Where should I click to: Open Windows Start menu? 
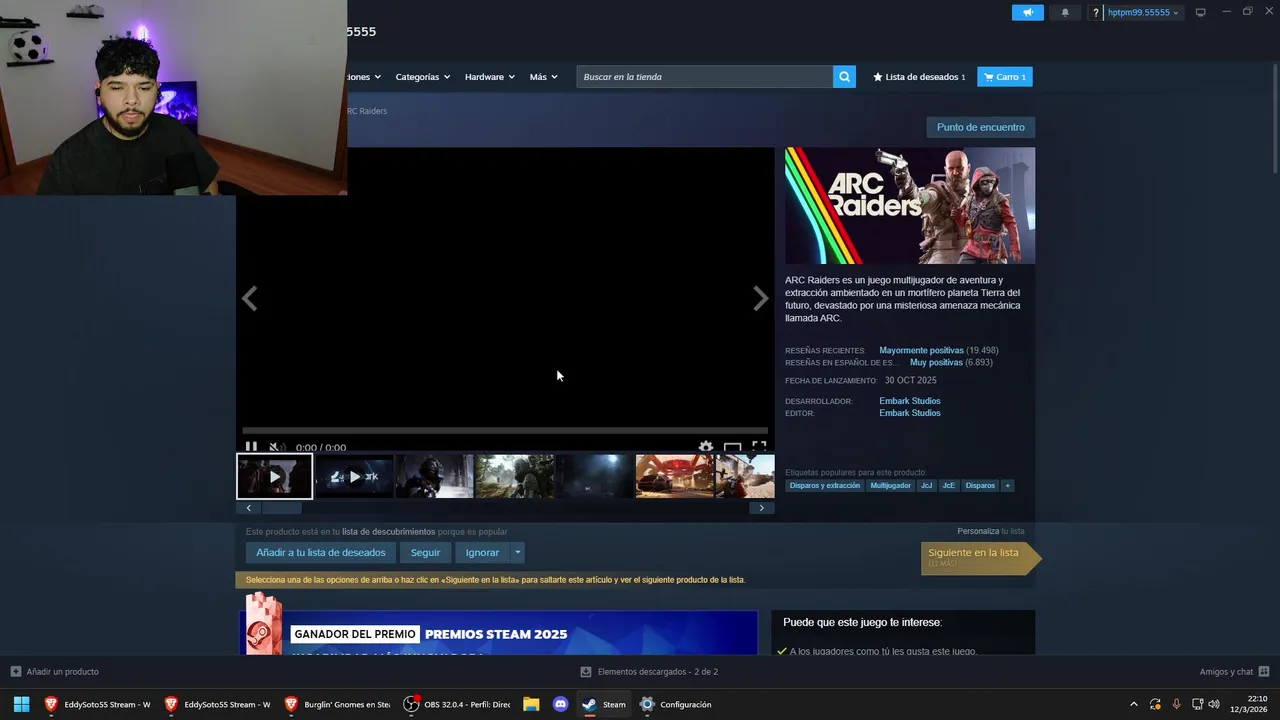pos(21,704)
